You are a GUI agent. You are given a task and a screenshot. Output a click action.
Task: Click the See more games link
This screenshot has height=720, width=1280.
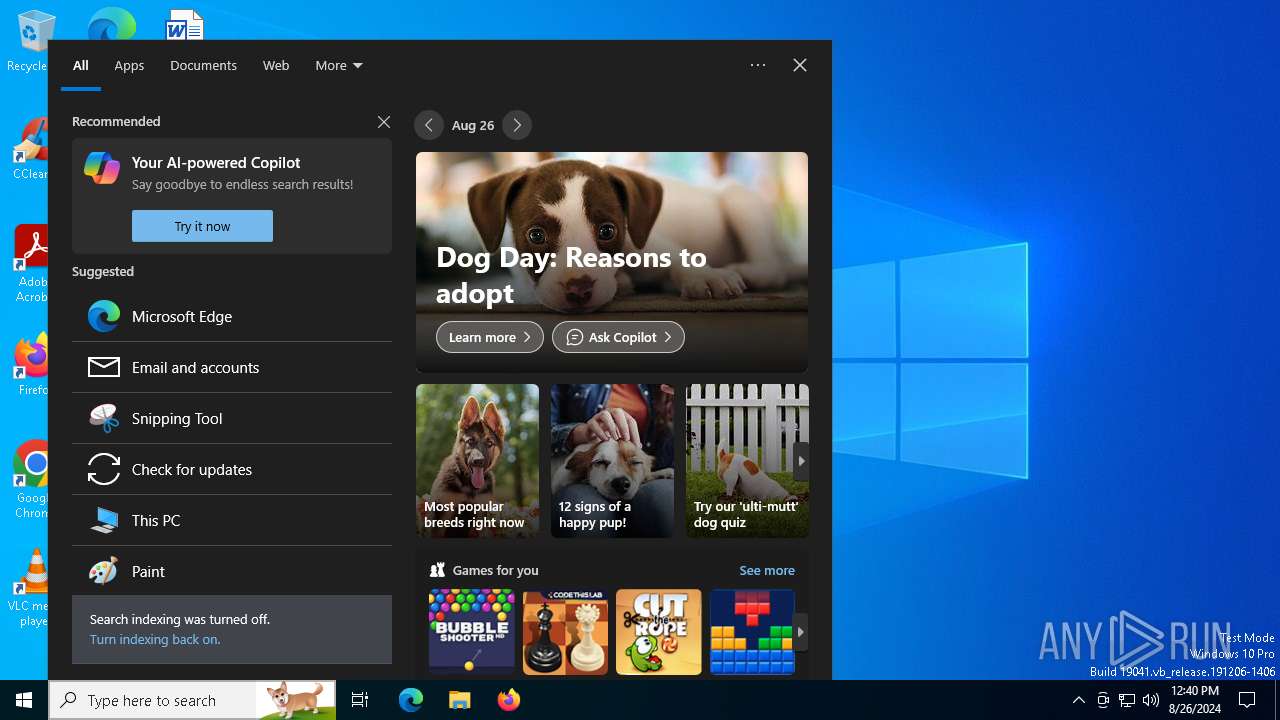(767, 570)
